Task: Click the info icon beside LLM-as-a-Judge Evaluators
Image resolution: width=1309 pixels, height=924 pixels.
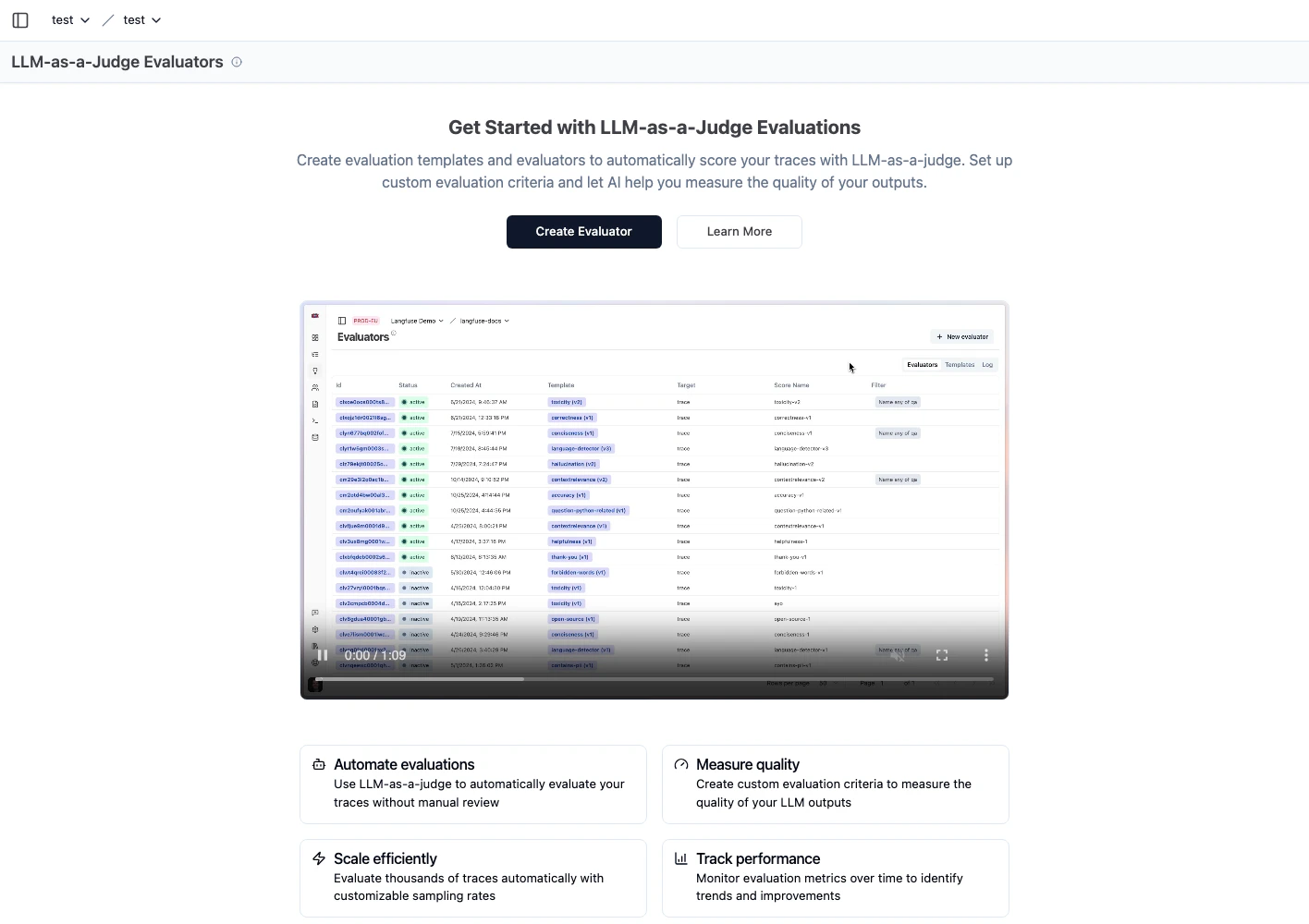Action: (237, 62)
